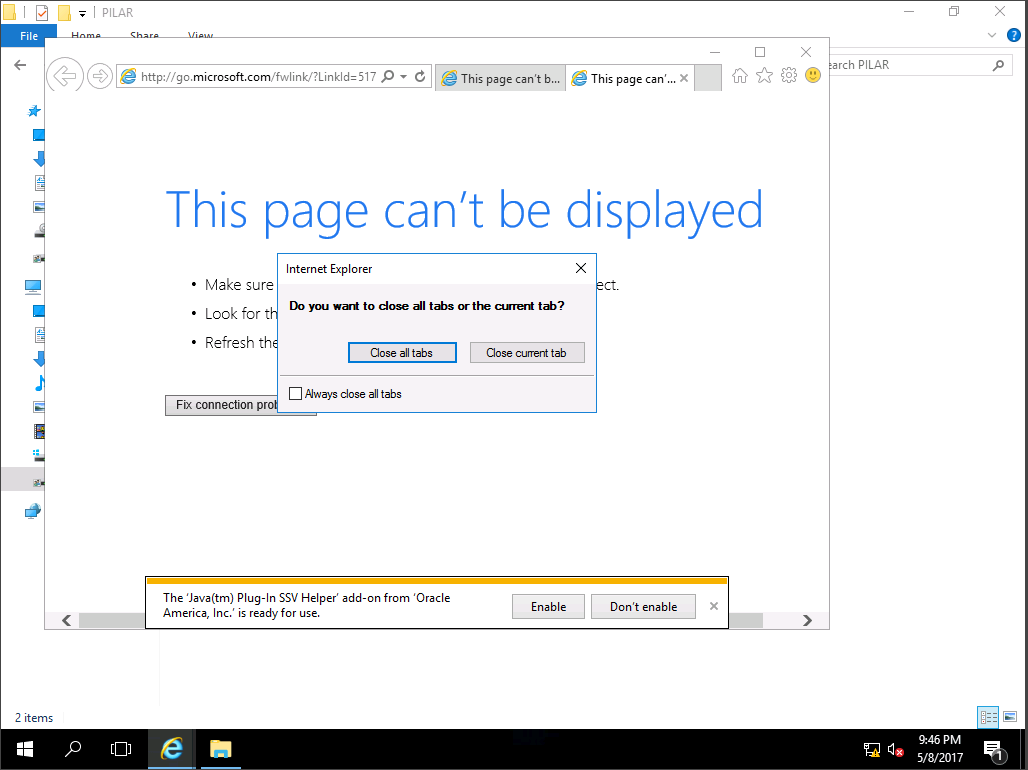Open the View ribbon tab
The image size is (1028, 770).
[x=200, y=34]
